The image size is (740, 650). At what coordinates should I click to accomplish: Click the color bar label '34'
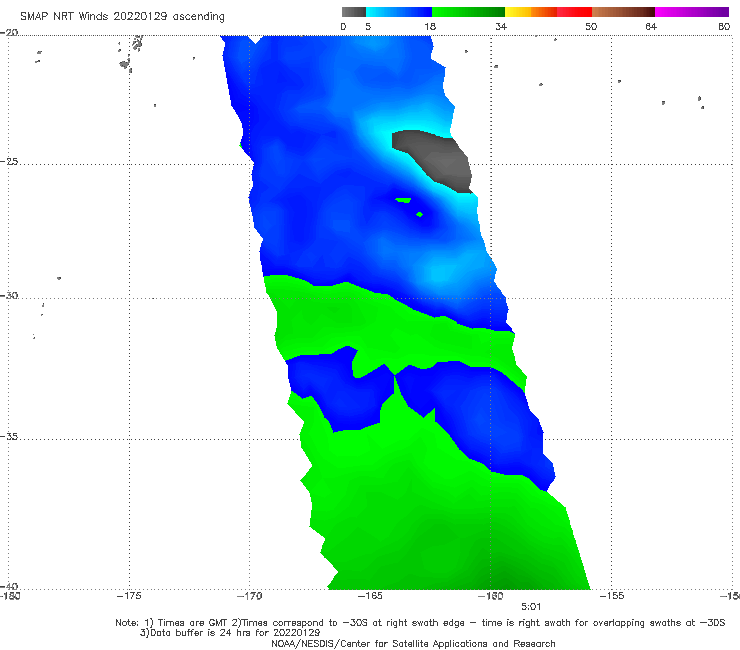click(x=501, y=26)
